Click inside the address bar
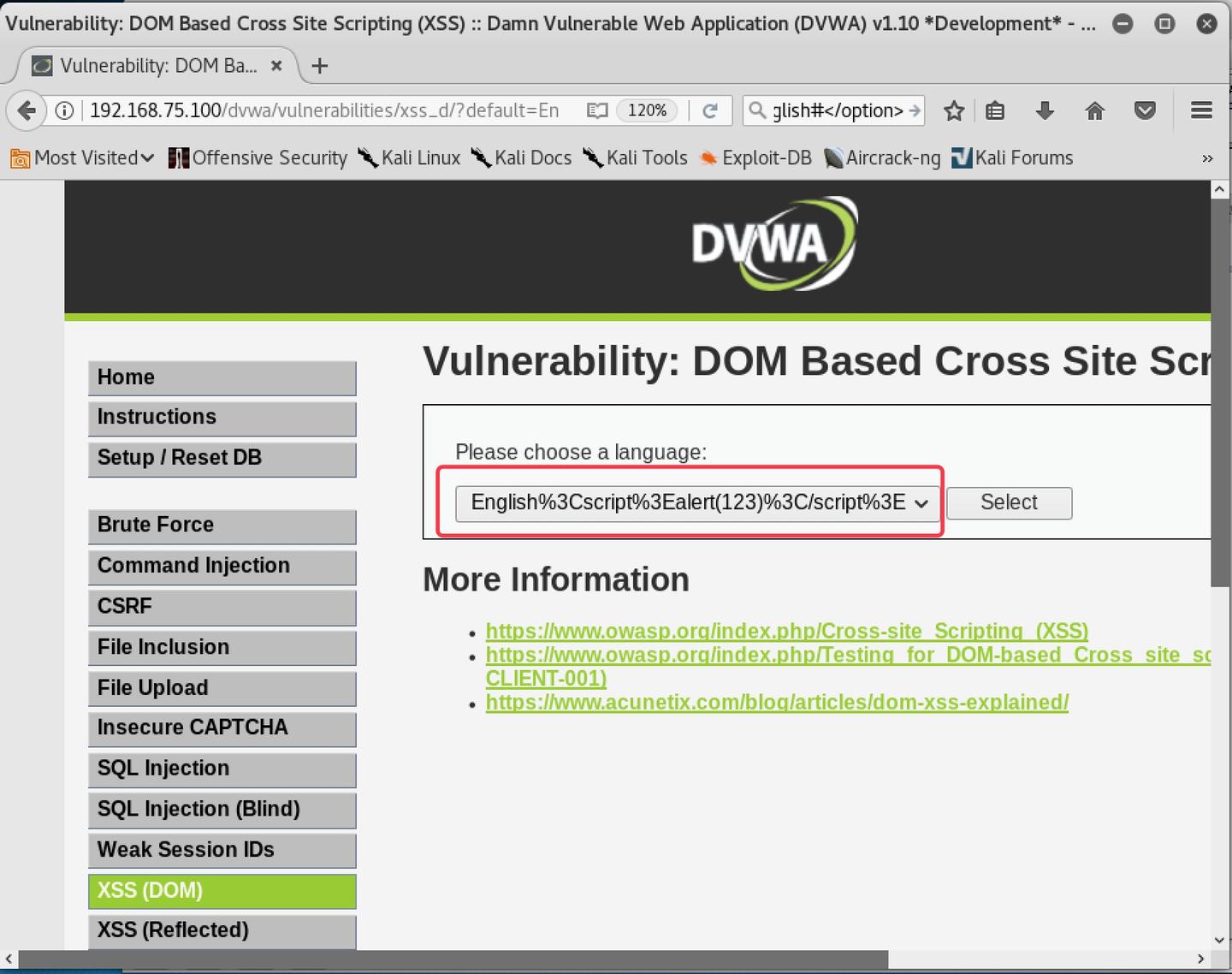Screen dimensions: 1232x974 tap(342, 110)
